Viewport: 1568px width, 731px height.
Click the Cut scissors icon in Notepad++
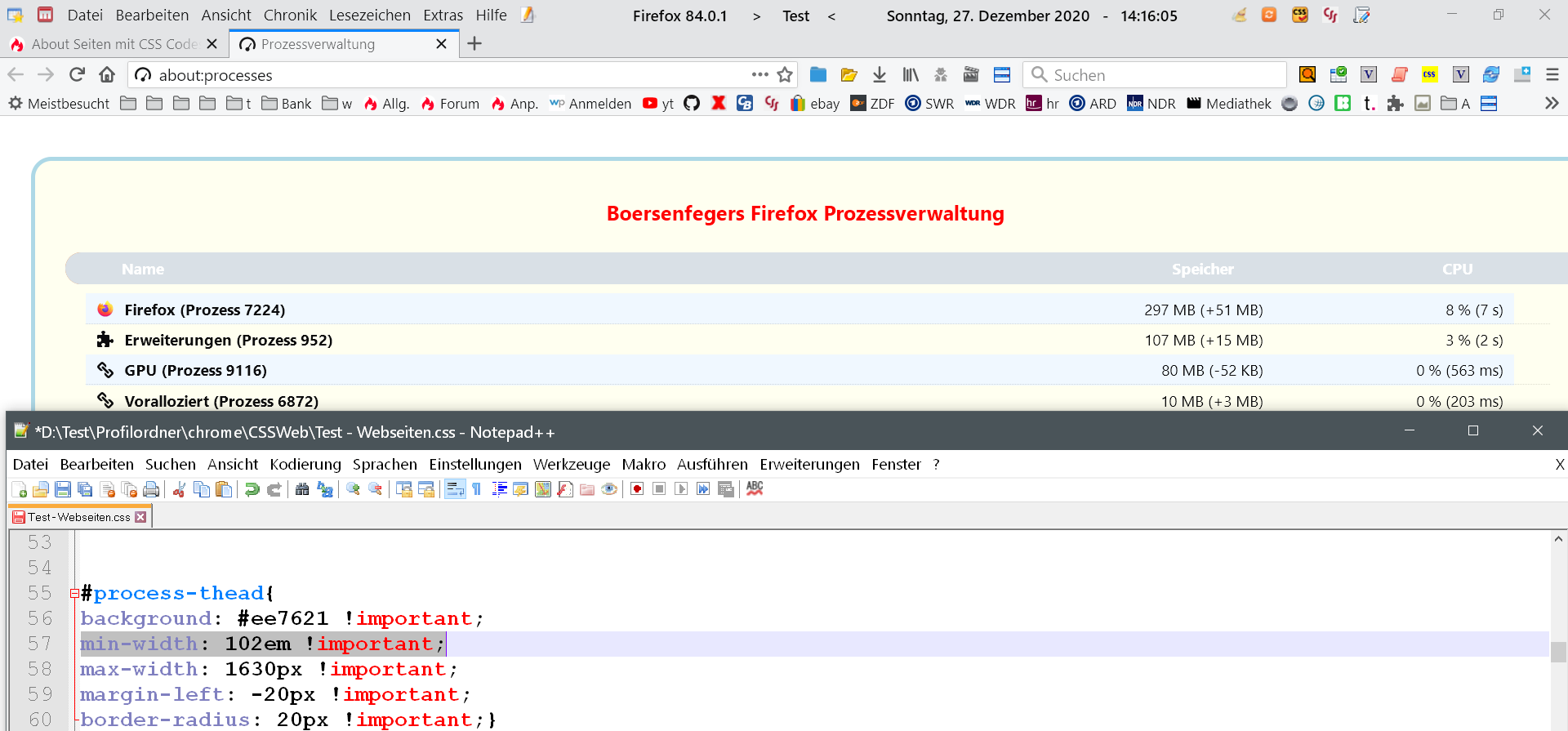(179, 489)
